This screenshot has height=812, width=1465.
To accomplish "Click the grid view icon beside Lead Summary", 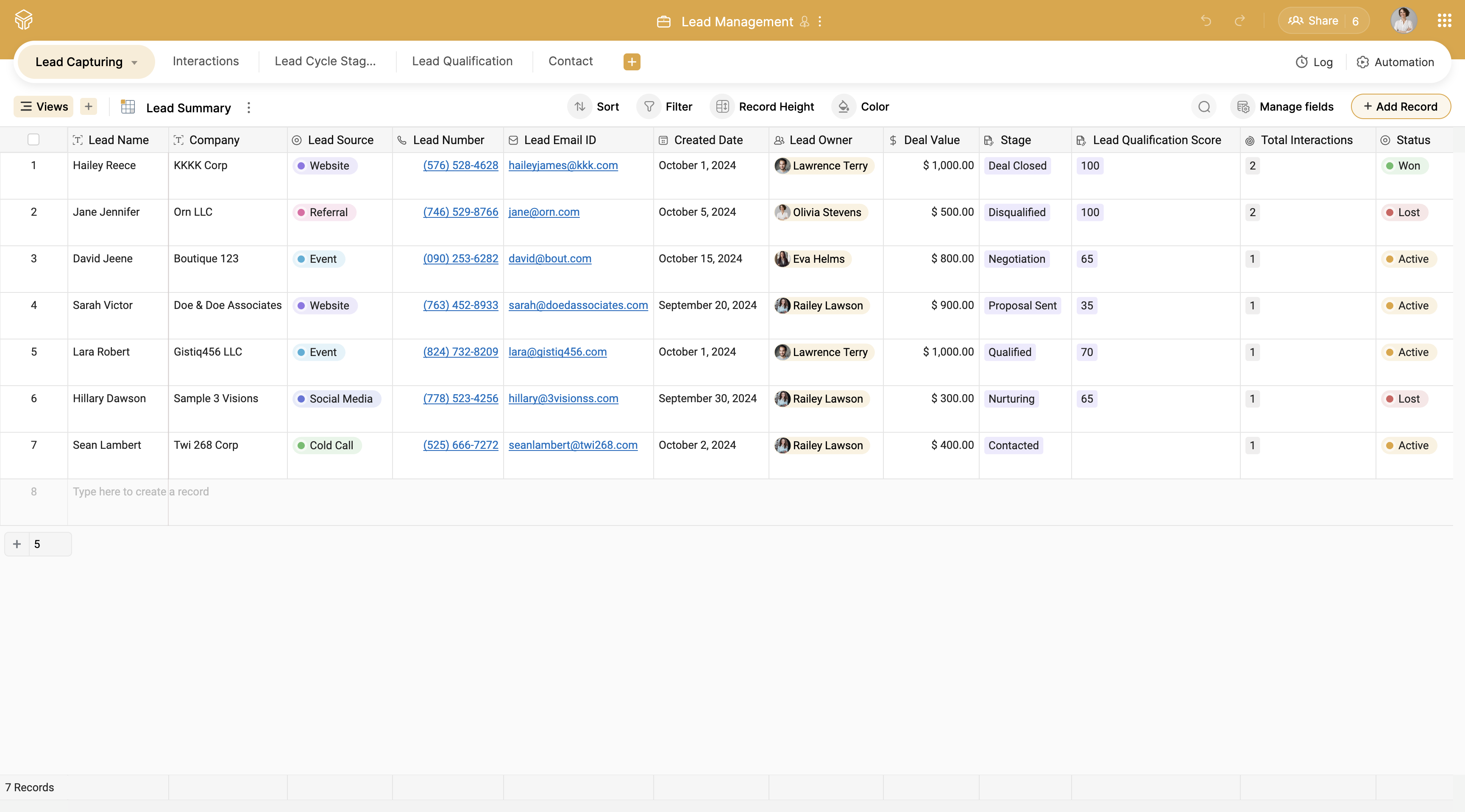I will point(128,107).
